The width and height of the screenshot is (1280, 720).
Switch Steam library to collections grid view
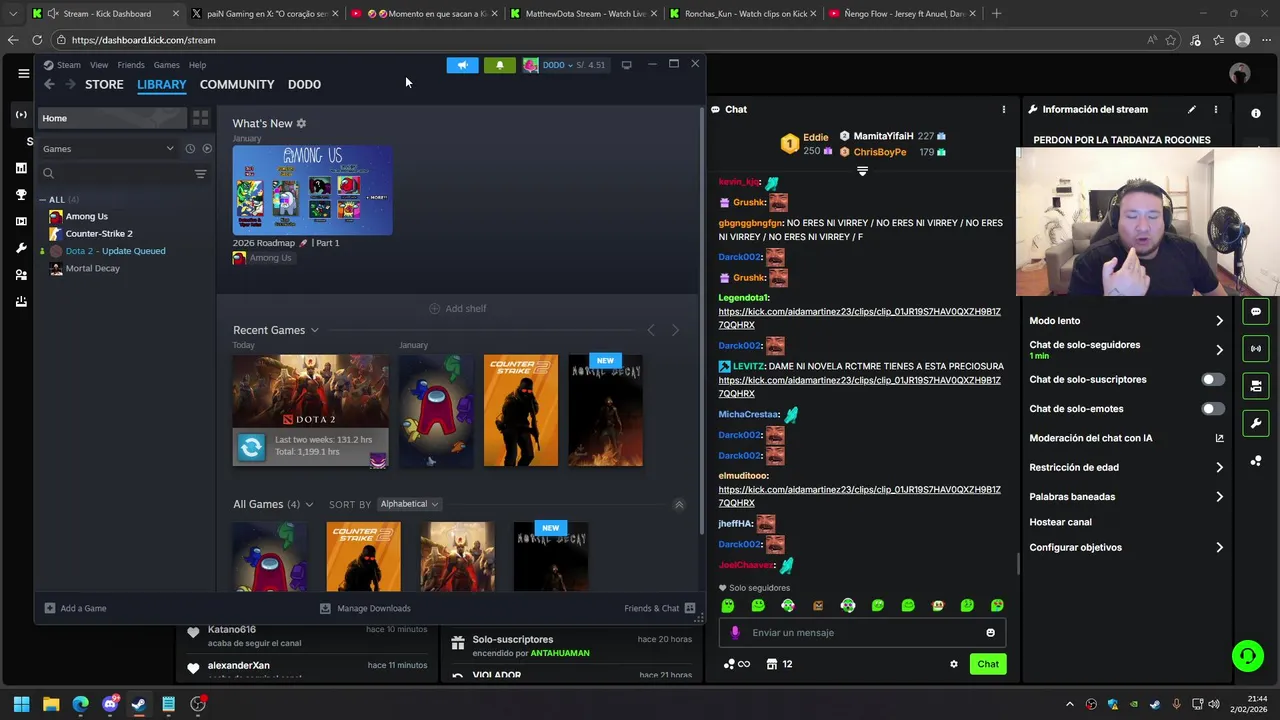(x=200, y=118)
